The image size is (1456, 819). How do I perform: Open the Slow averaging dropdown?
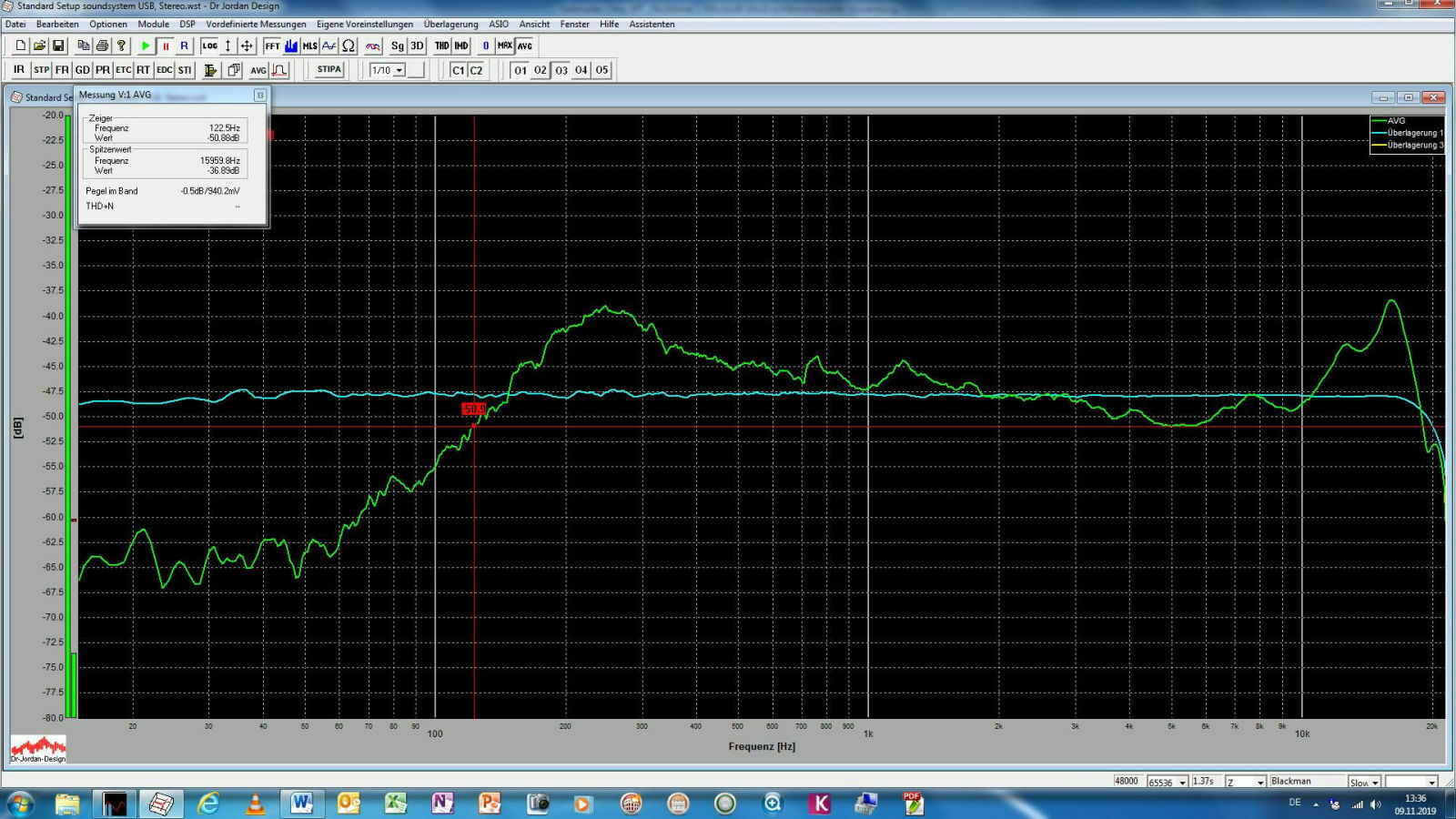[x=1375, y=782]
